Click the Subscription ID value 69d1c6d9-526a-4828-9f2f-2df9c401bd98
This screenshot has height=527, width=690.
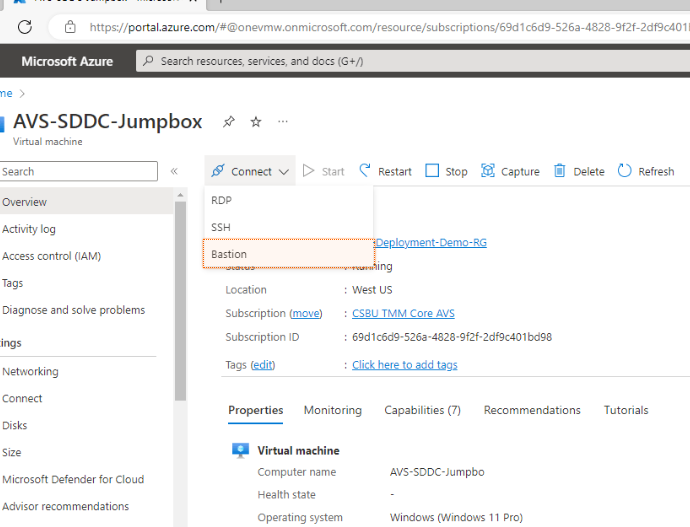[452, 337]
